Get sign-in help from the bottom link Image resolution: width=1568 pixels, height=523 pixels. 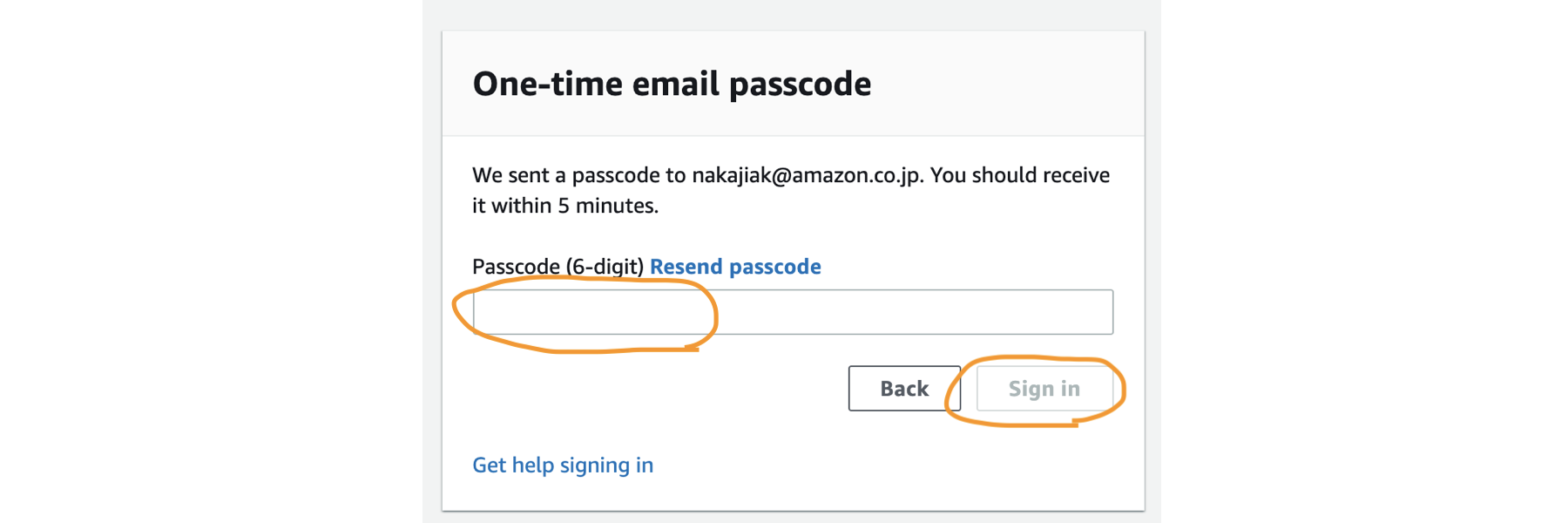coord(563,465)
